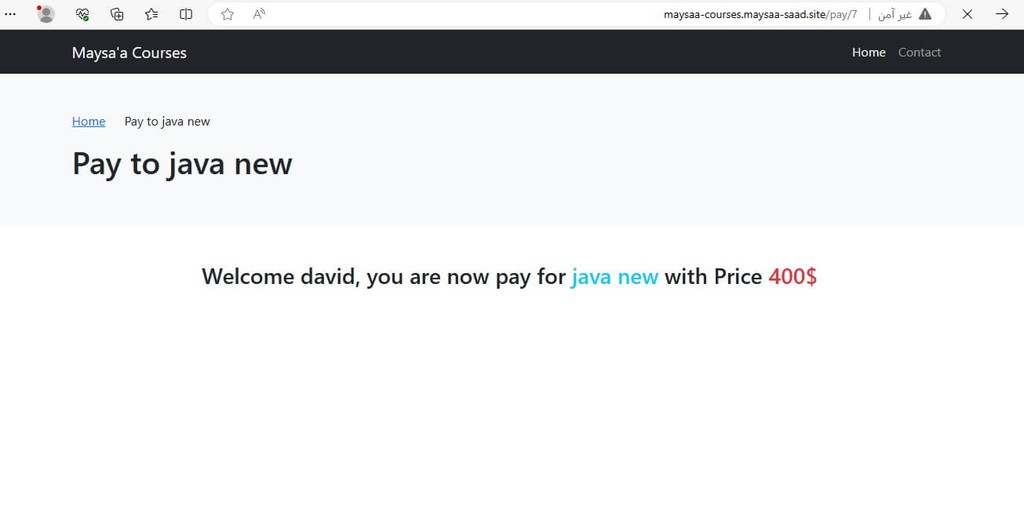Follow the Home breadcrumb link
The image size is (1024, 528).
point(89,122)
